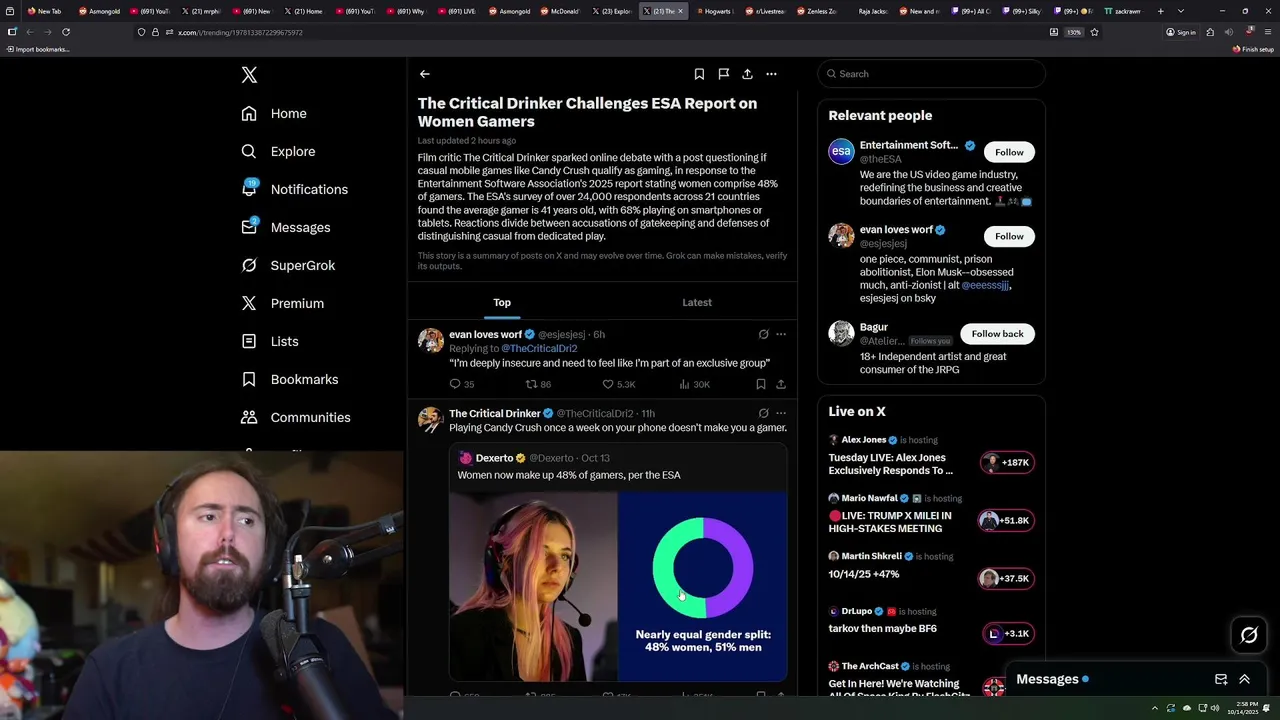Open the browser tab list dropdown

coord(1181,11)
